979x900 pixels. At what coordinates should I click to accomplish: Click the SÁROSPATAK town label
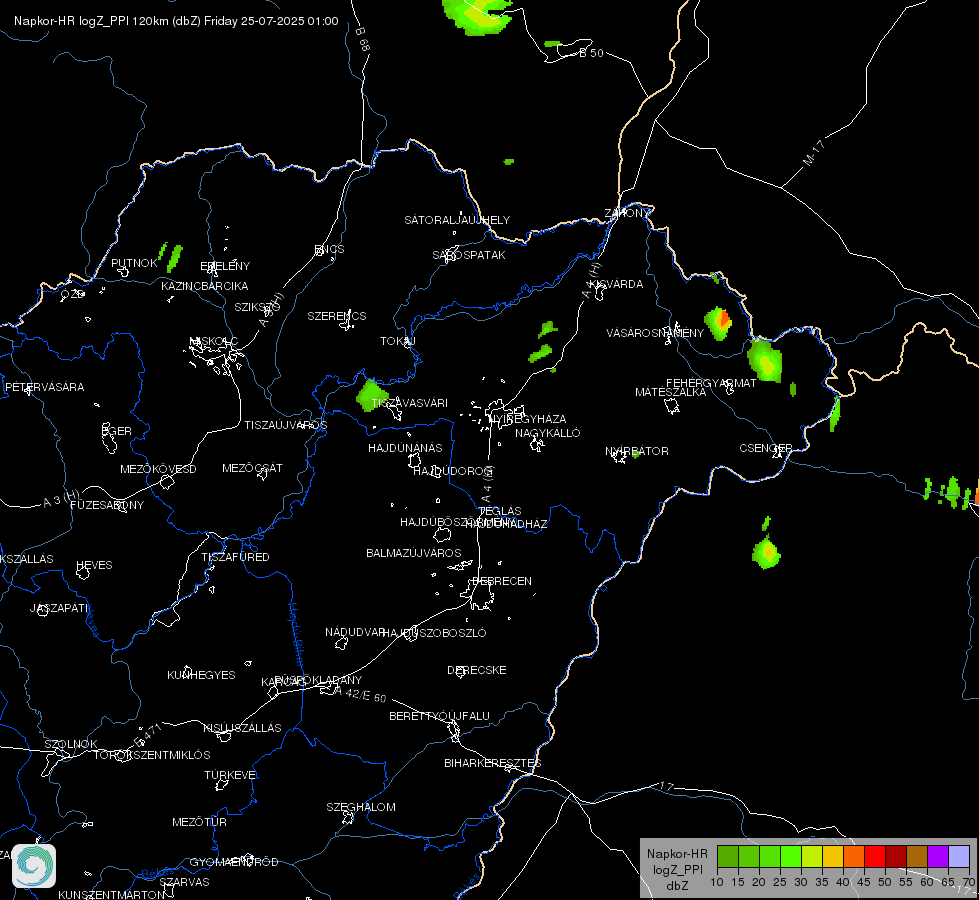(x=469, y=255)
